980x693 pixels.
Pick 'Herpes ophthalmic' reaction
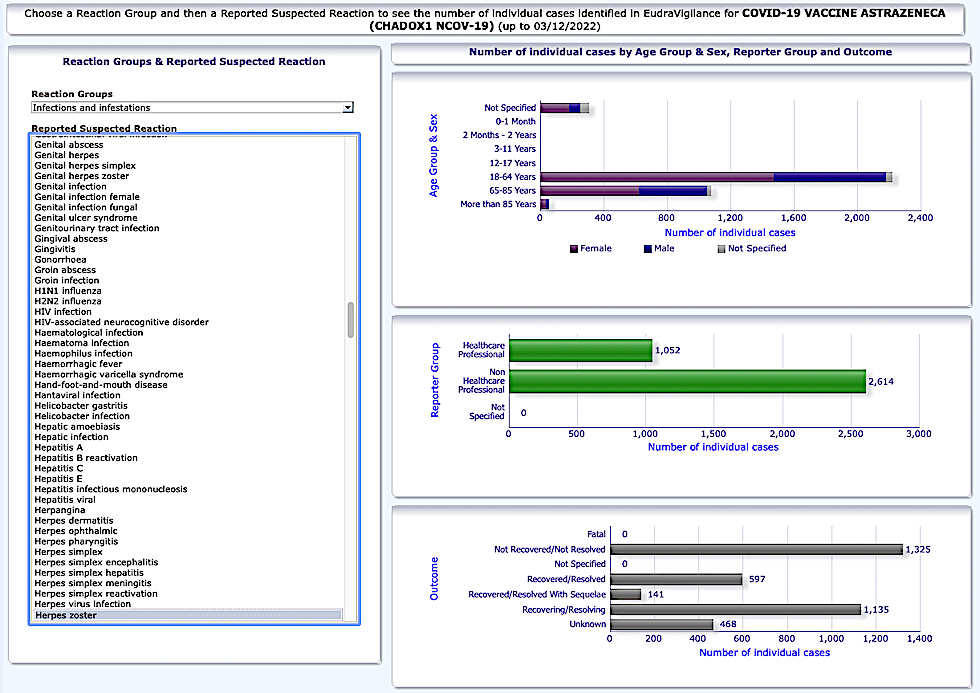click(76, 531)
